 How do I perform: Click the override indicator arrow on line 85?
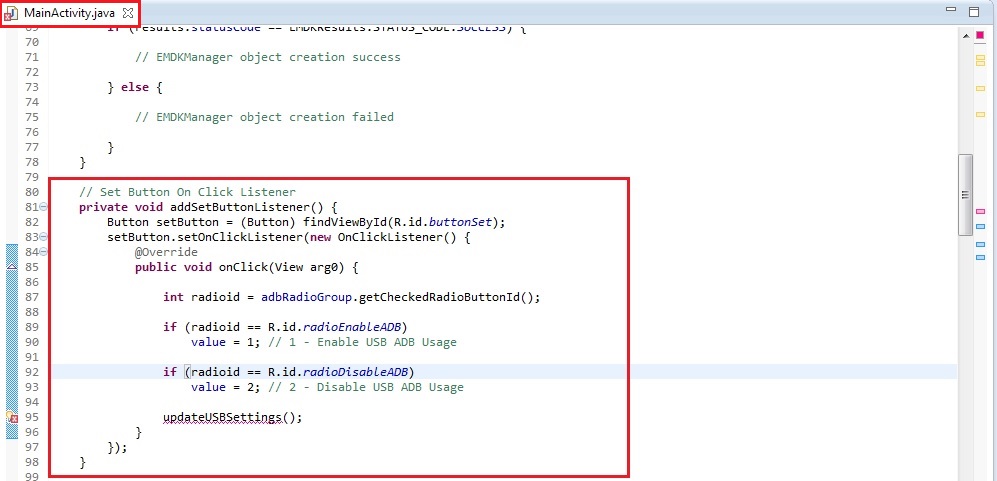tap(11, 267)
